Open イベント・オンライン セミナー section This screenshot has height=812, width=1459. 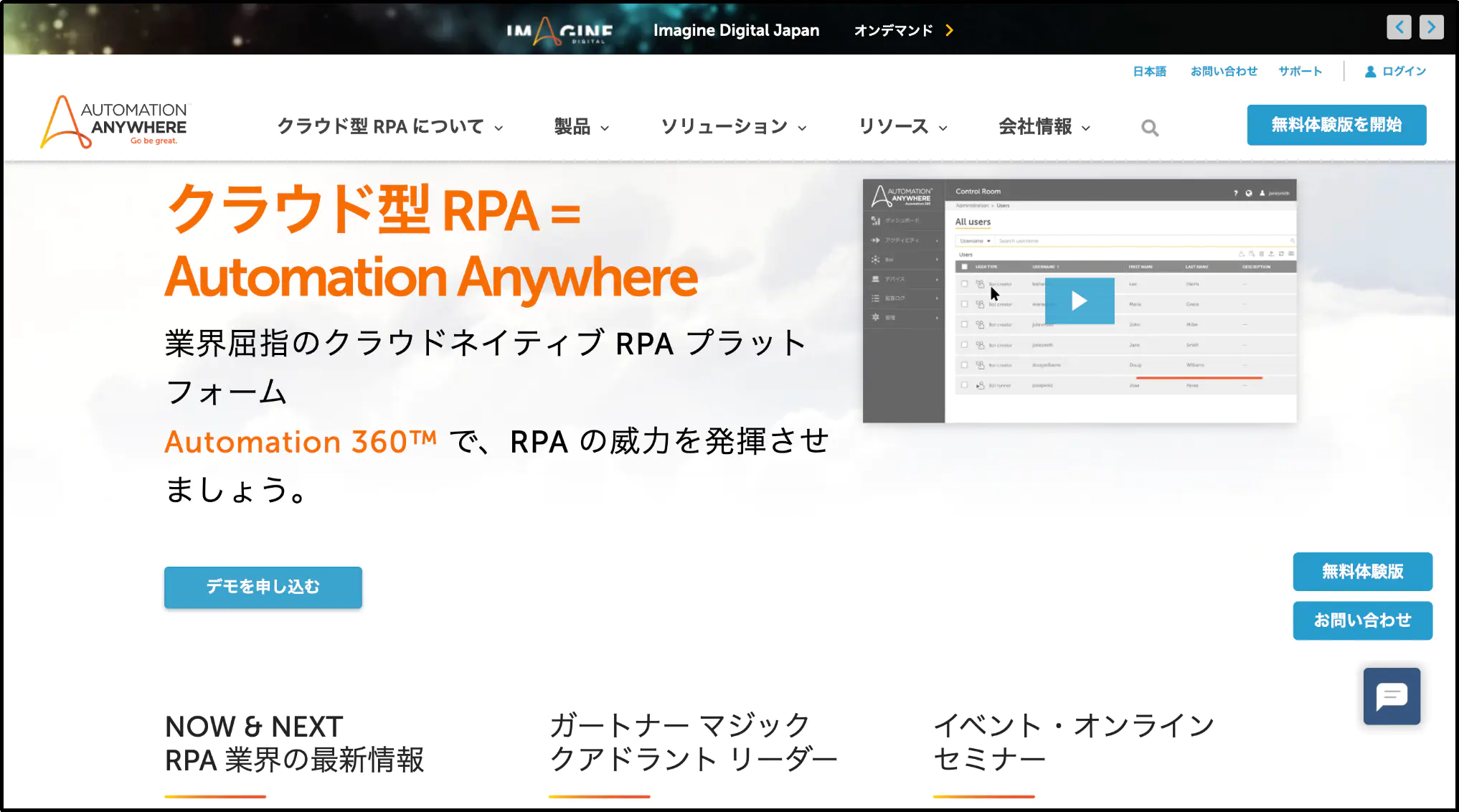point(1074,742)
